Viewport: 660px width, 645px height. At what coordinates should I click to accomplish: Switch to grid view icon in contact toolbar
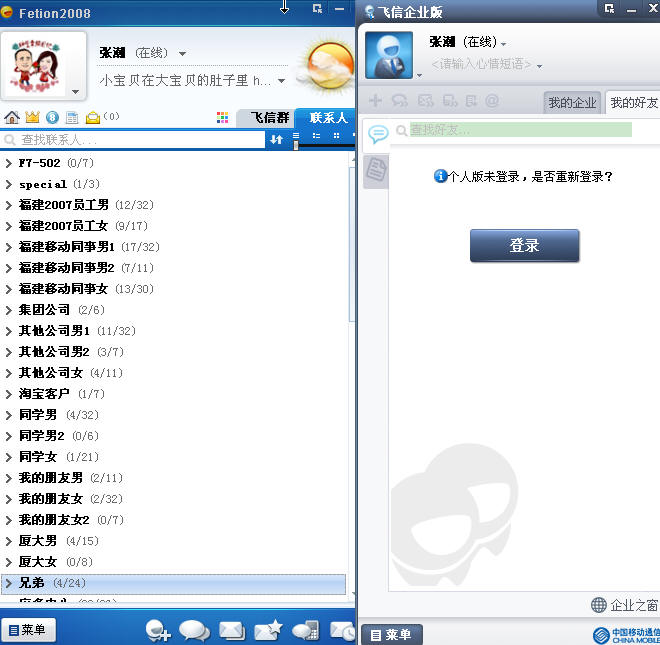click(x=336, y=136)
